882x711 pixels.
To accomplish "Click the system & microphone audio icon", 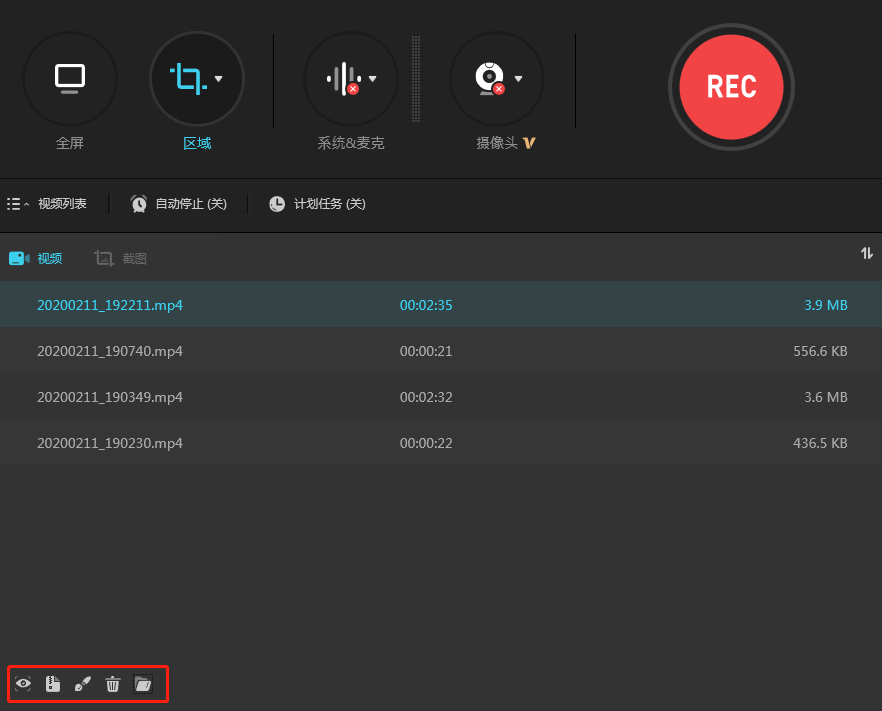I will [x=345, y=79].
